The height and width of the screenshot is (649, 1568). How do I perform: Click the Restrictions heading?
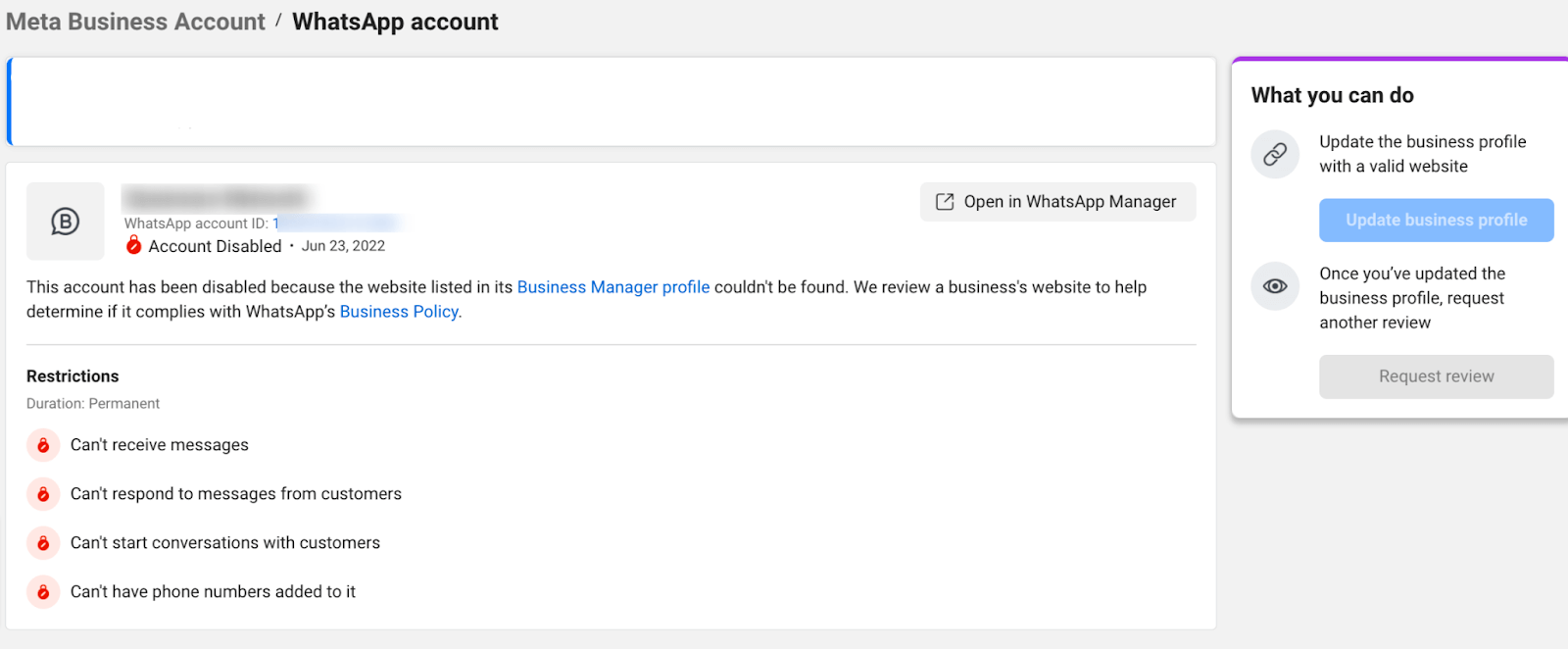[x=73, y=376]
